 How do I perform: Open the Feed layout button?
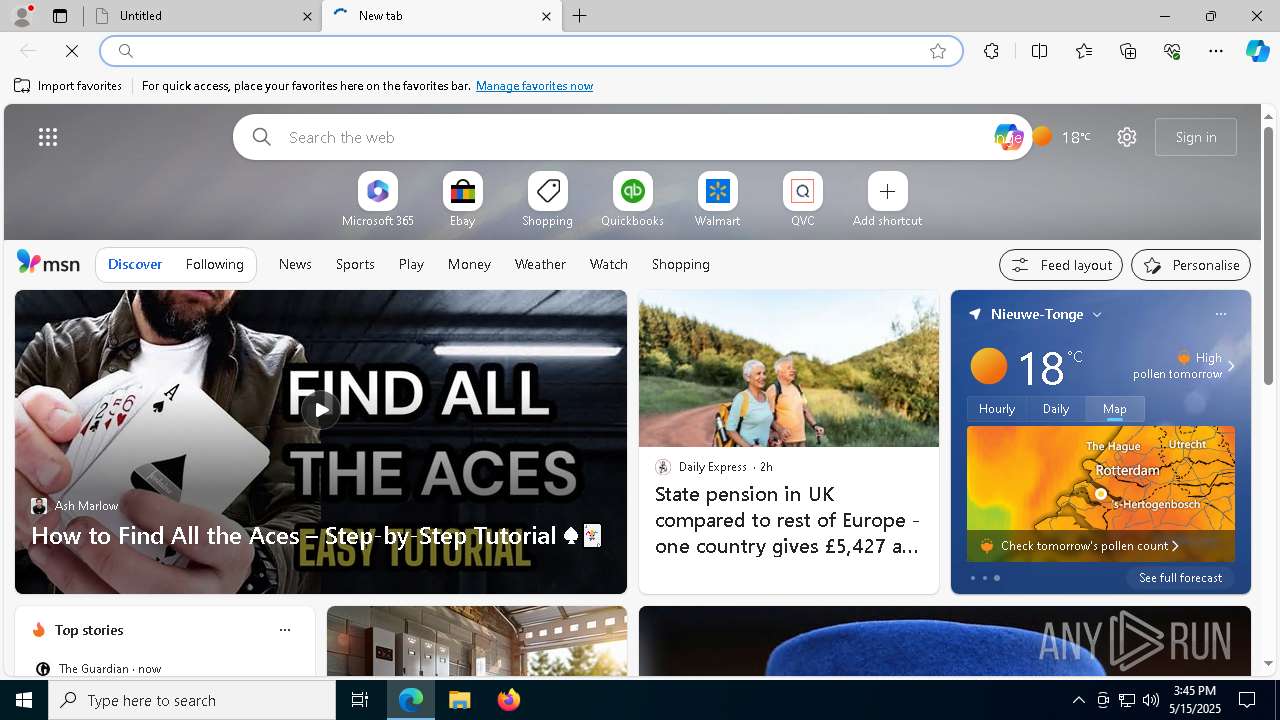pyautogui.click(x=1061, y=265)
